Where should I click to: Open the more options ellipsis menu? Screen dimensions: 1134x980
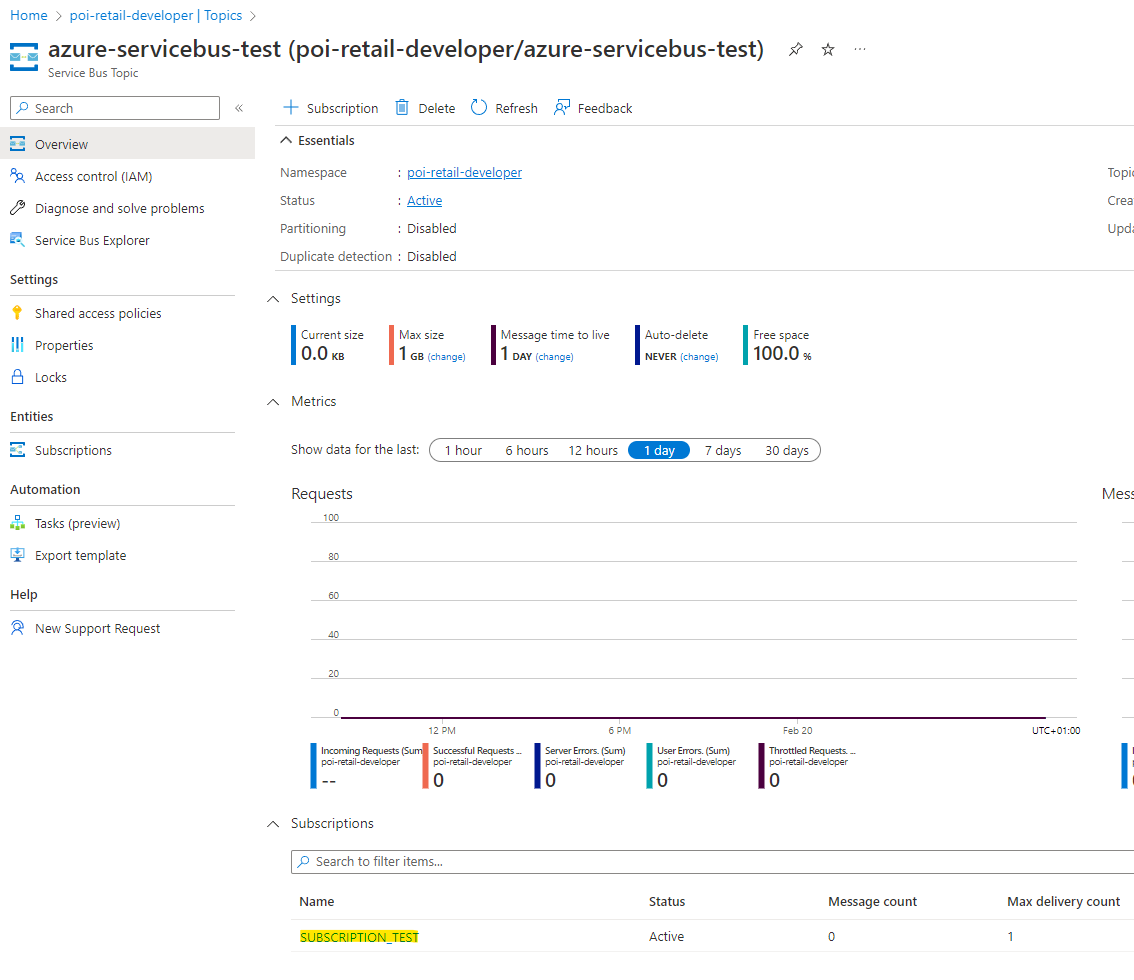(x=860, y=49)
